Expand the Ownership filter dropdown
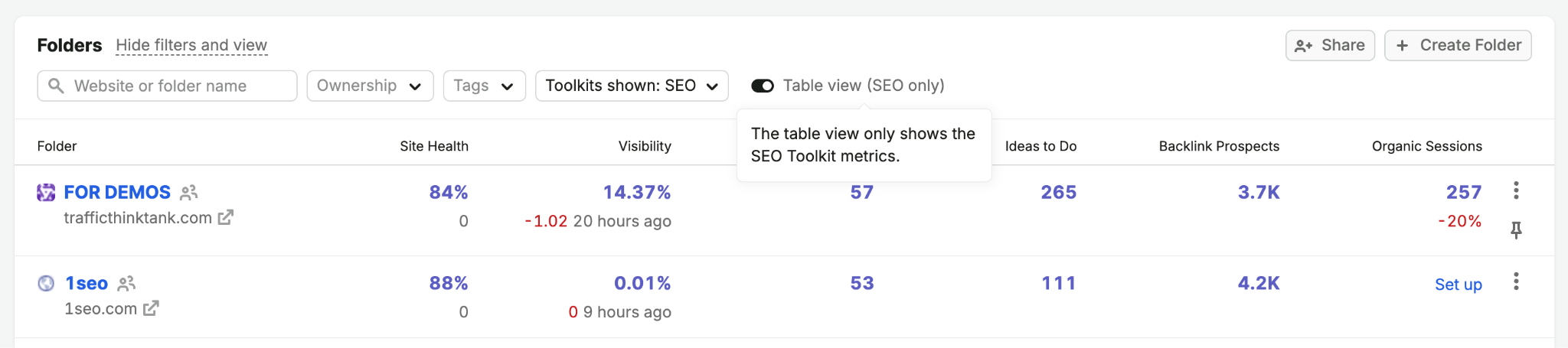 [370, 86]
